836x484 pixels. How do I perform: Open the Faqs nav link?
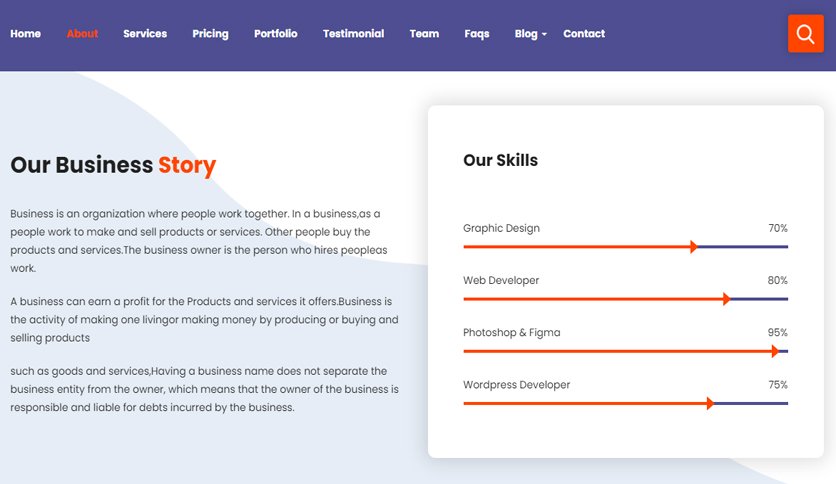[477, 34]
